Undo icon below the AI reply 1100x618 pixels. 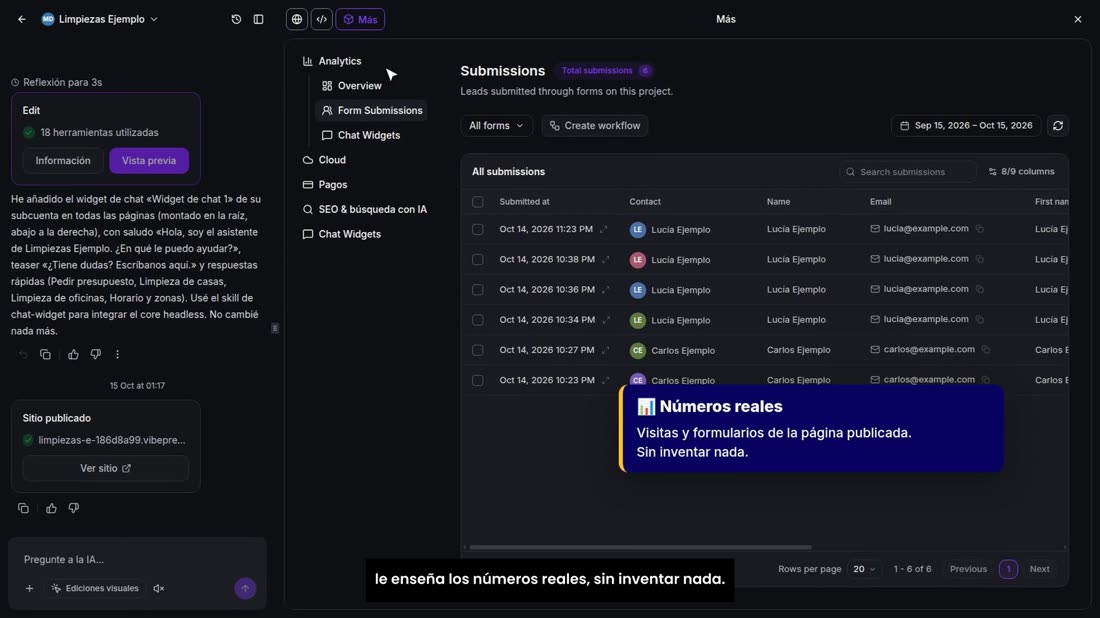tap(23, 355)
